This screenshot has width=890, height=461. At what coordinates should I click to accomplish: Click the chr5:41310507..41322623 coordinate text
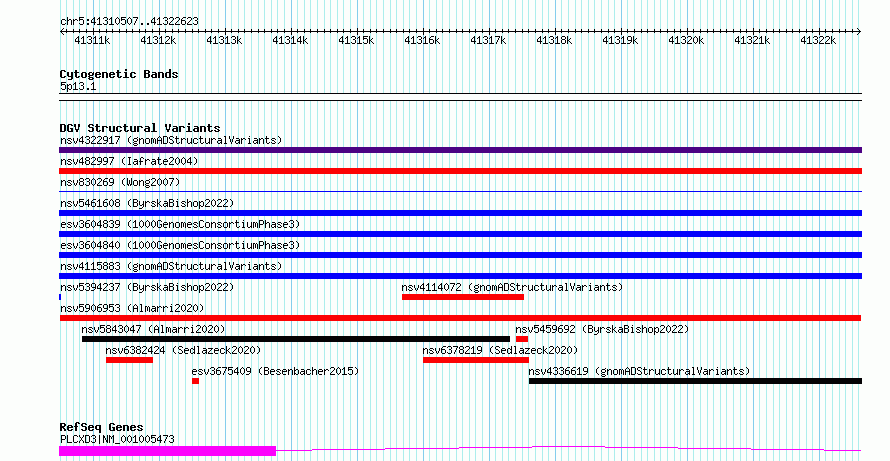pyautogui.click(x=129, y=22)
